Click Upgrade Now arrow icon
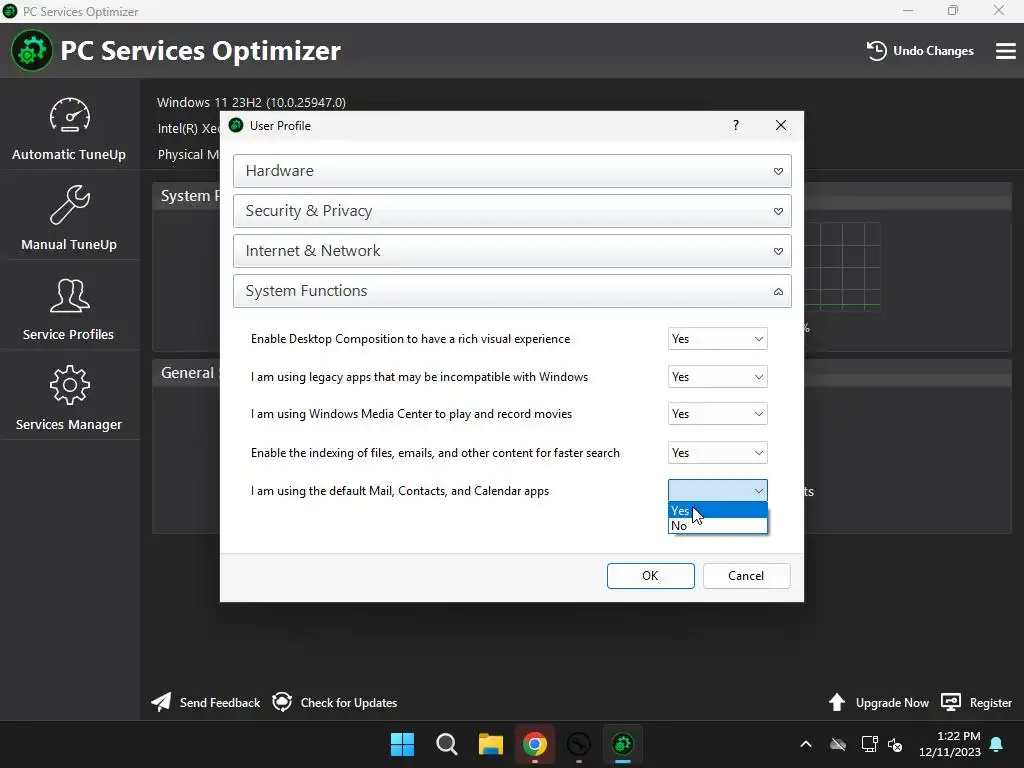1024x768 pixels. (837, 702)
